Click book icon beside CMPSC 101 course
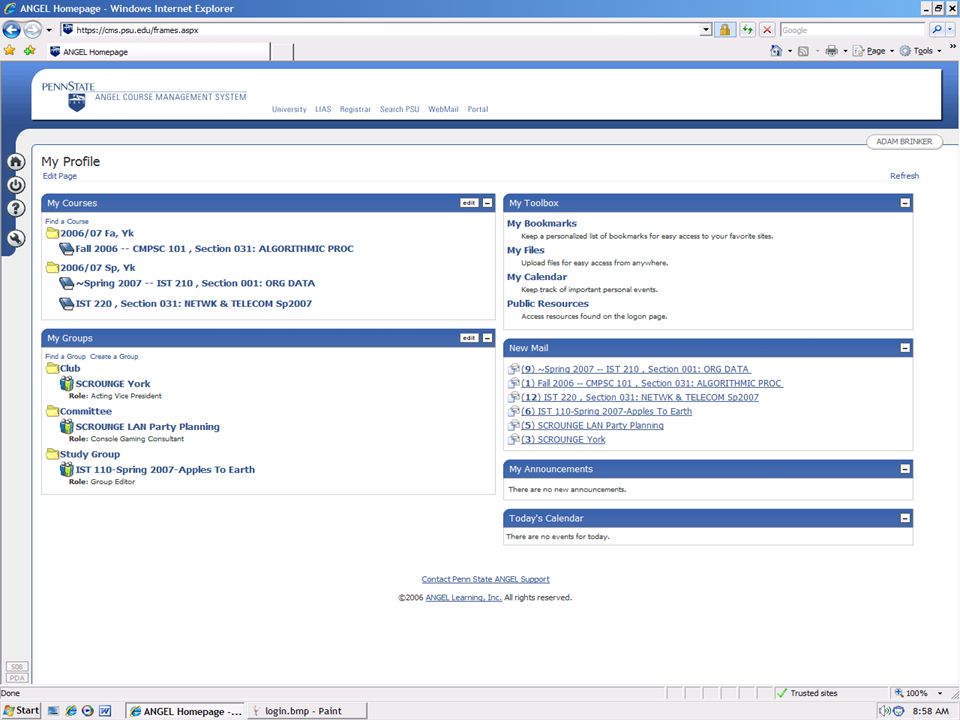960x720 pixels. (x=66, y=249)
